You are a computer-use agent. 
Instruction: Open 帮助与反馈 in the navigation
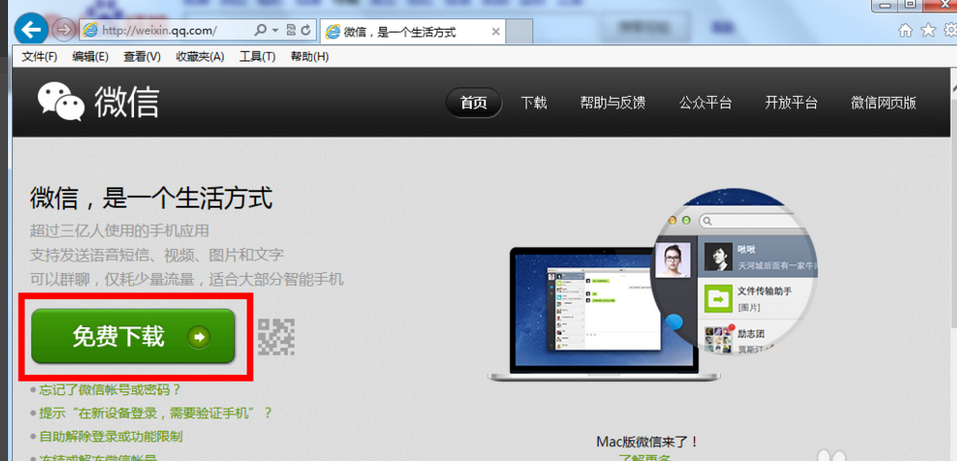pyautogui.click(x=612, y=103)
